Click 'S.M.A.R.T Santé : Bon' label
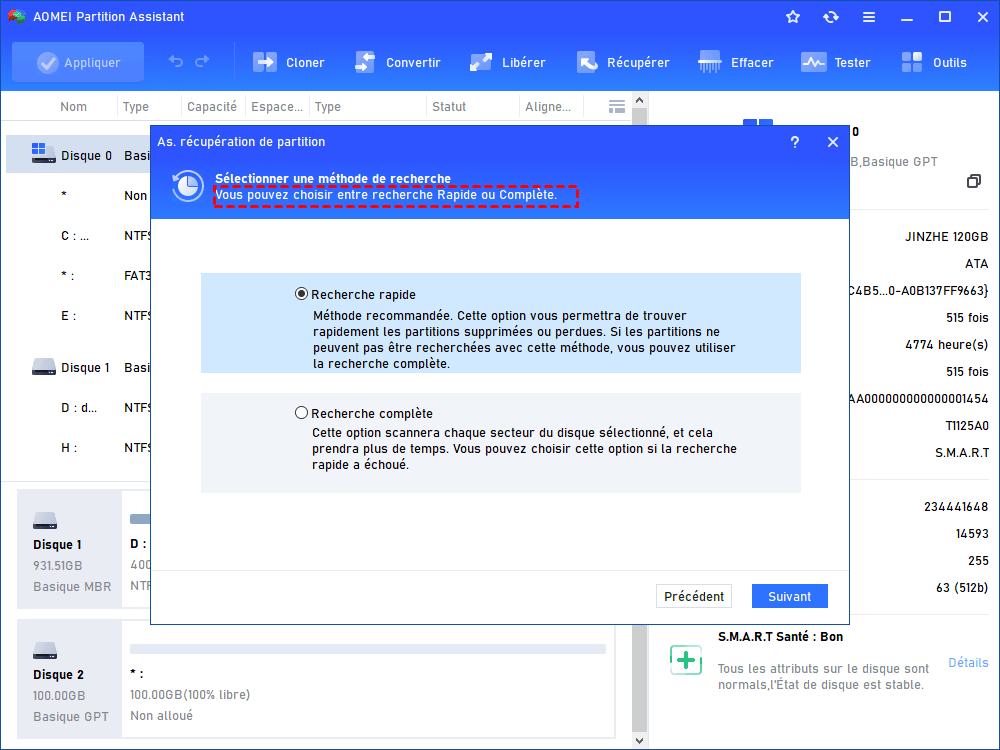1000x750 pixels. 781,636
